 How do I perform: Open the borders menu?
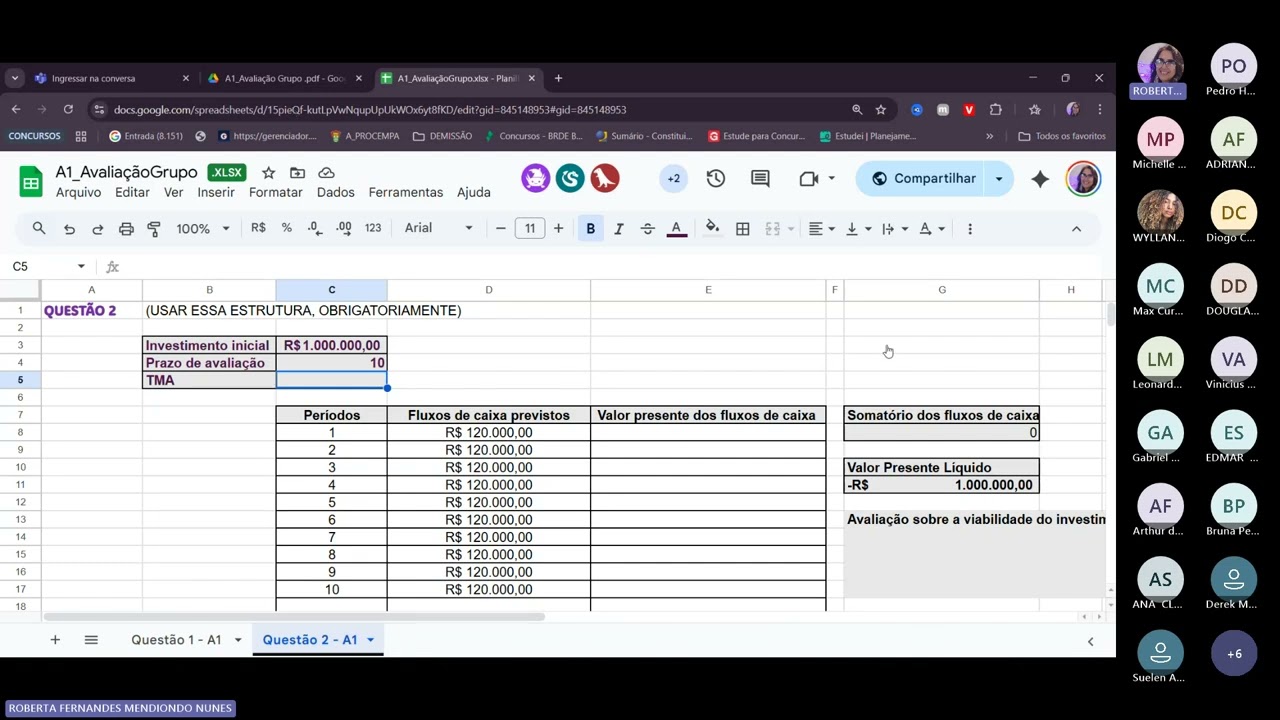click(x=743, y=229)
